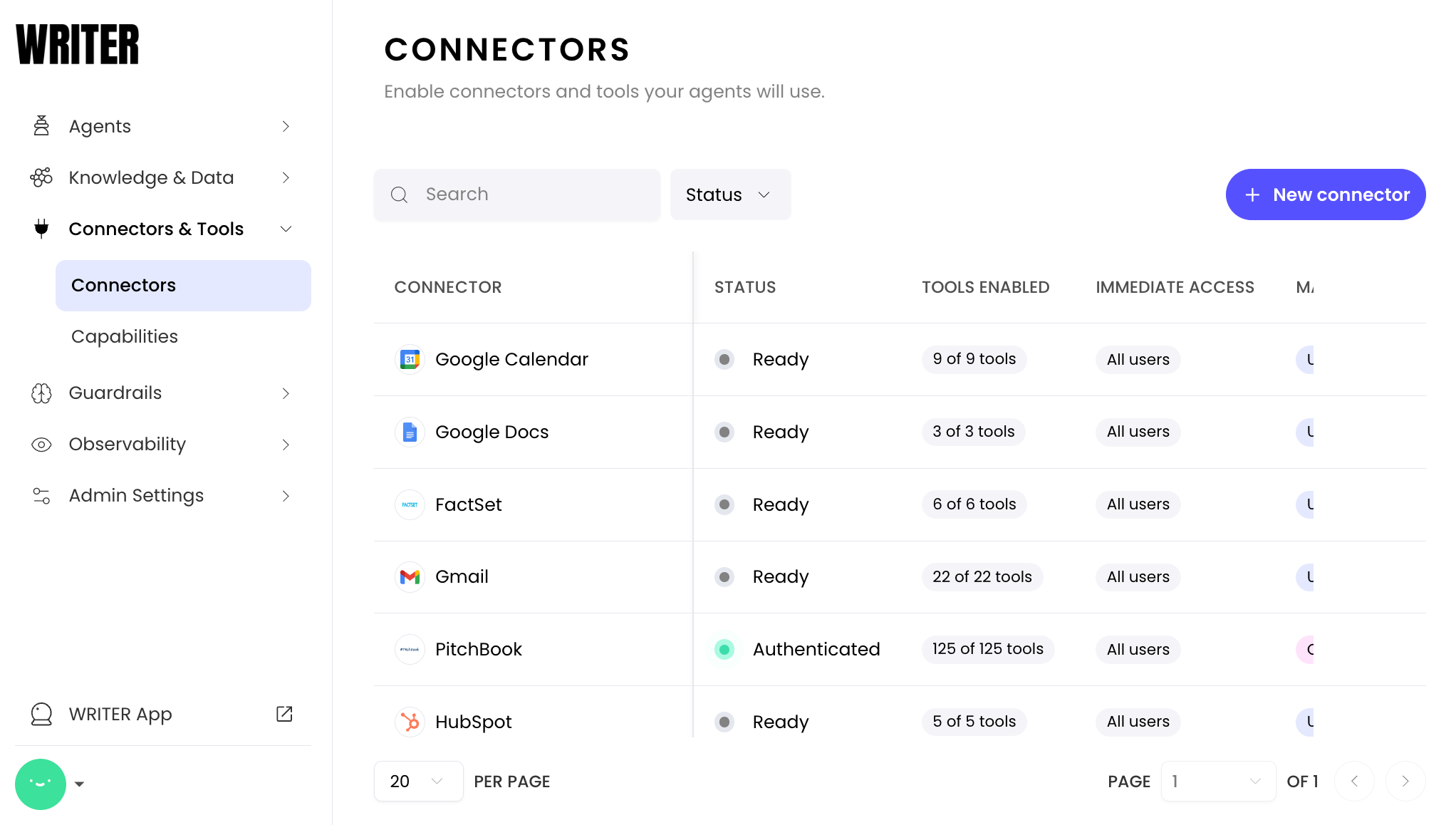The width and height of the screenshot is (1456, 825).
Task: Click the Google Docs document icon
Action: click(410, 432)
